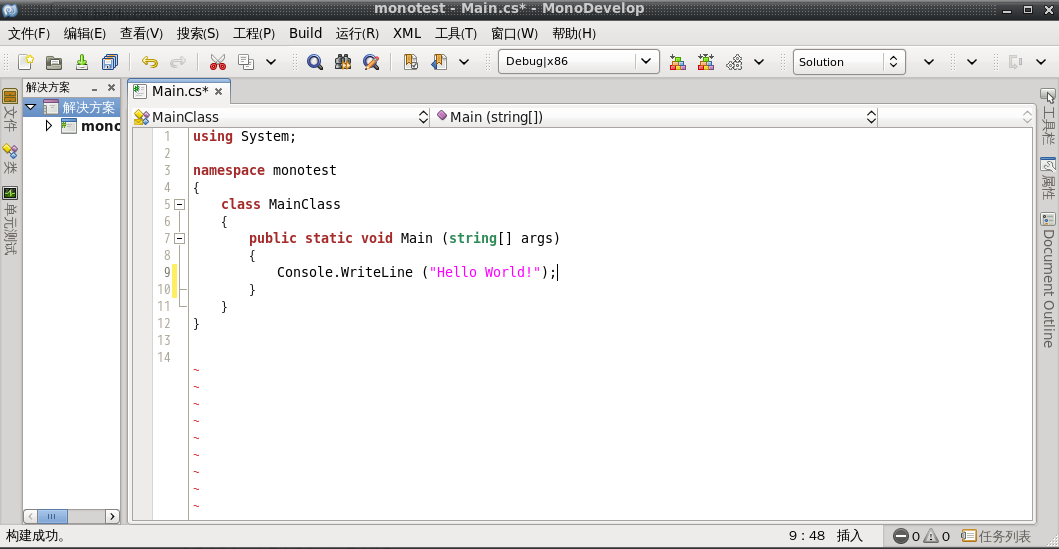Collapse the MainClass code fold marker

179,204
